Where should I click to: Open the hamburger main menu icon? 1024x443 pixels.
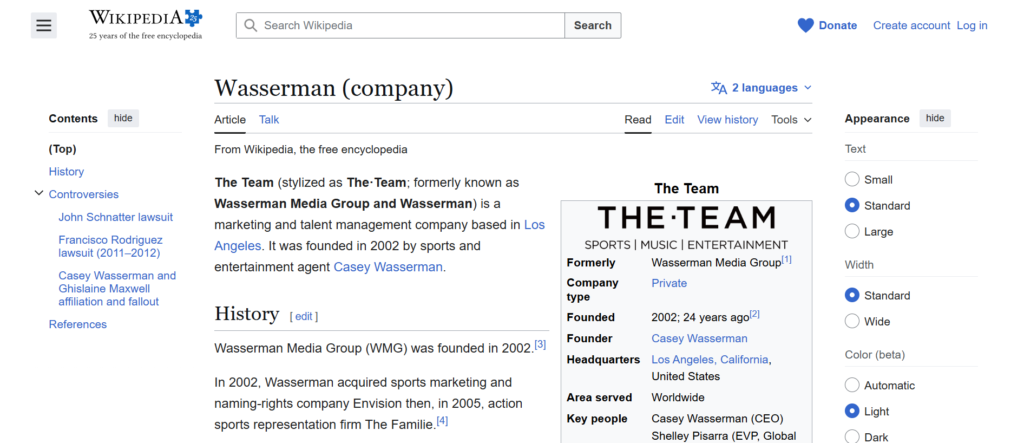click(x=43, y=26)
